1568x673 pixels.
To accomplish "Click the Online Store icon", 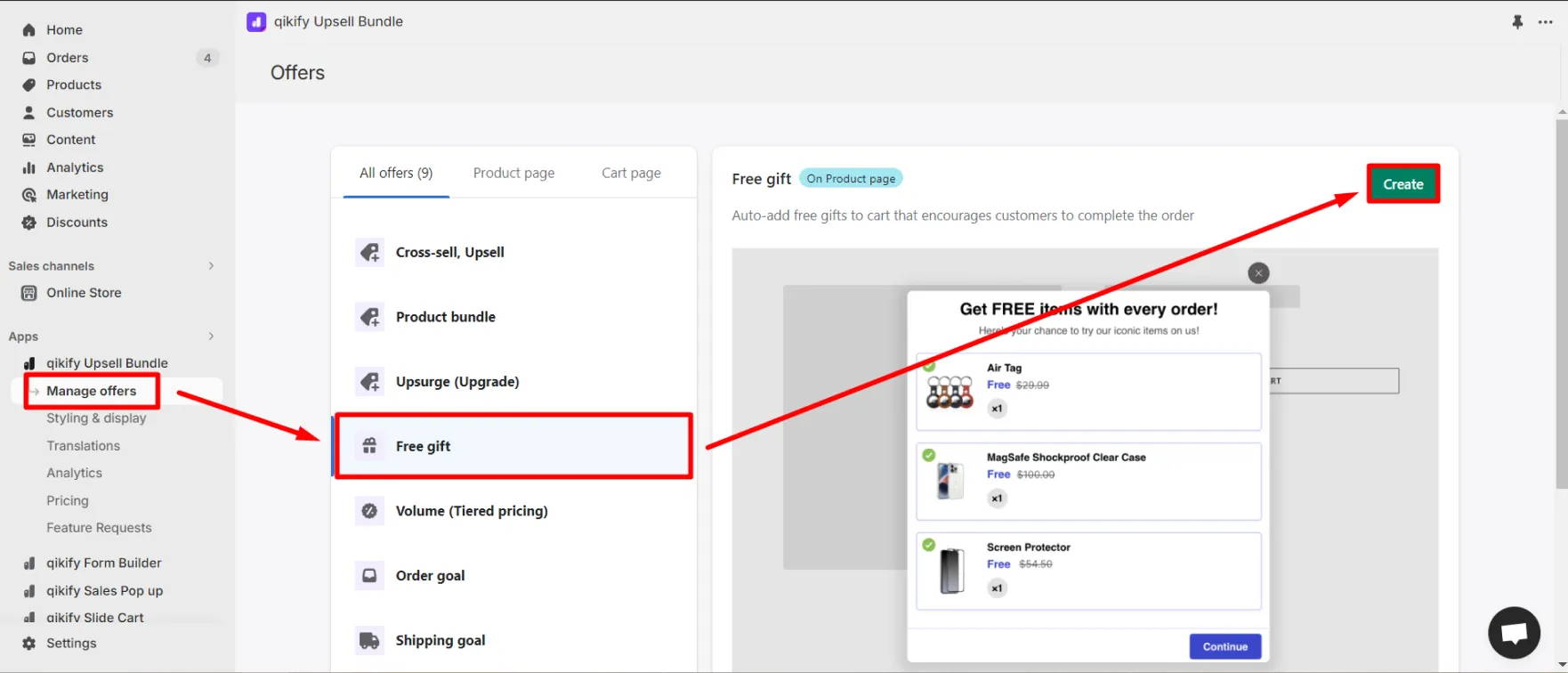I will coord(28,293).
